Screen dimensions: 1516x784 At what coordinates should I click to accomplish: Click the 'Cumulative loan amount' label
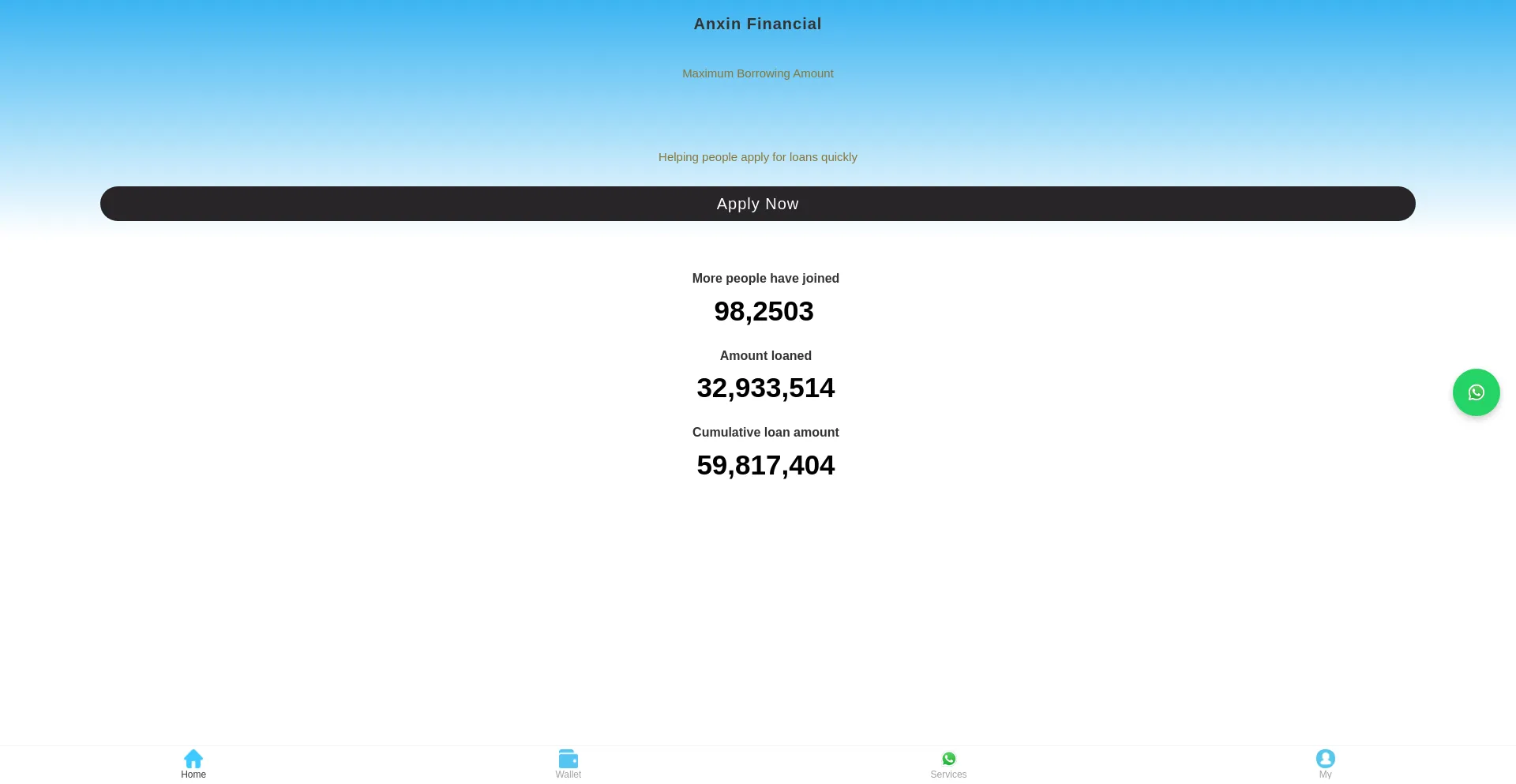coord(765,433)
